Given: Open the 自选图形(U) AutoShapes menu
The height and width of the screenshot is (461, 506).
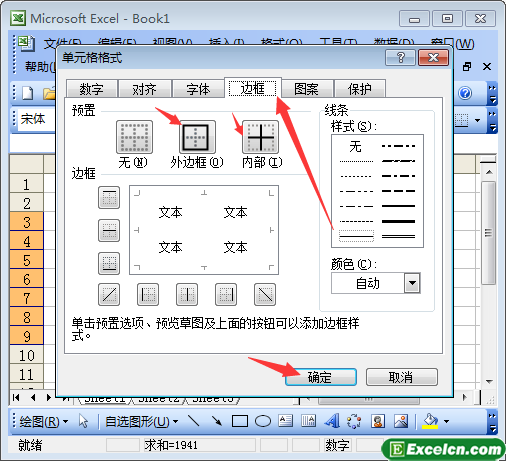Looking at the screenshot, I should [x=141, y=422].
